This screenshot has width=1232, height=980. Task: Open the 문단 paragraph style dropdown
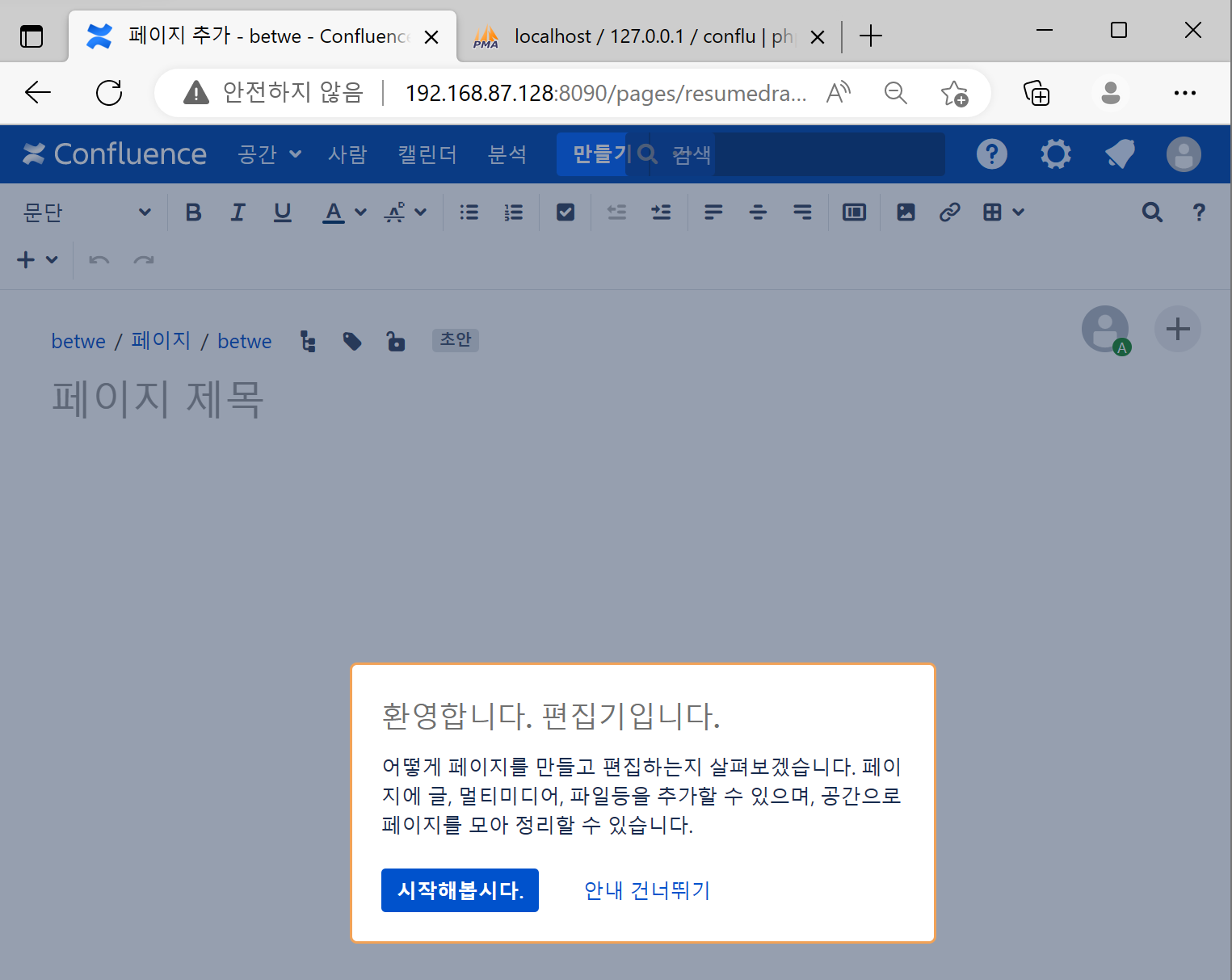[87, 212]
